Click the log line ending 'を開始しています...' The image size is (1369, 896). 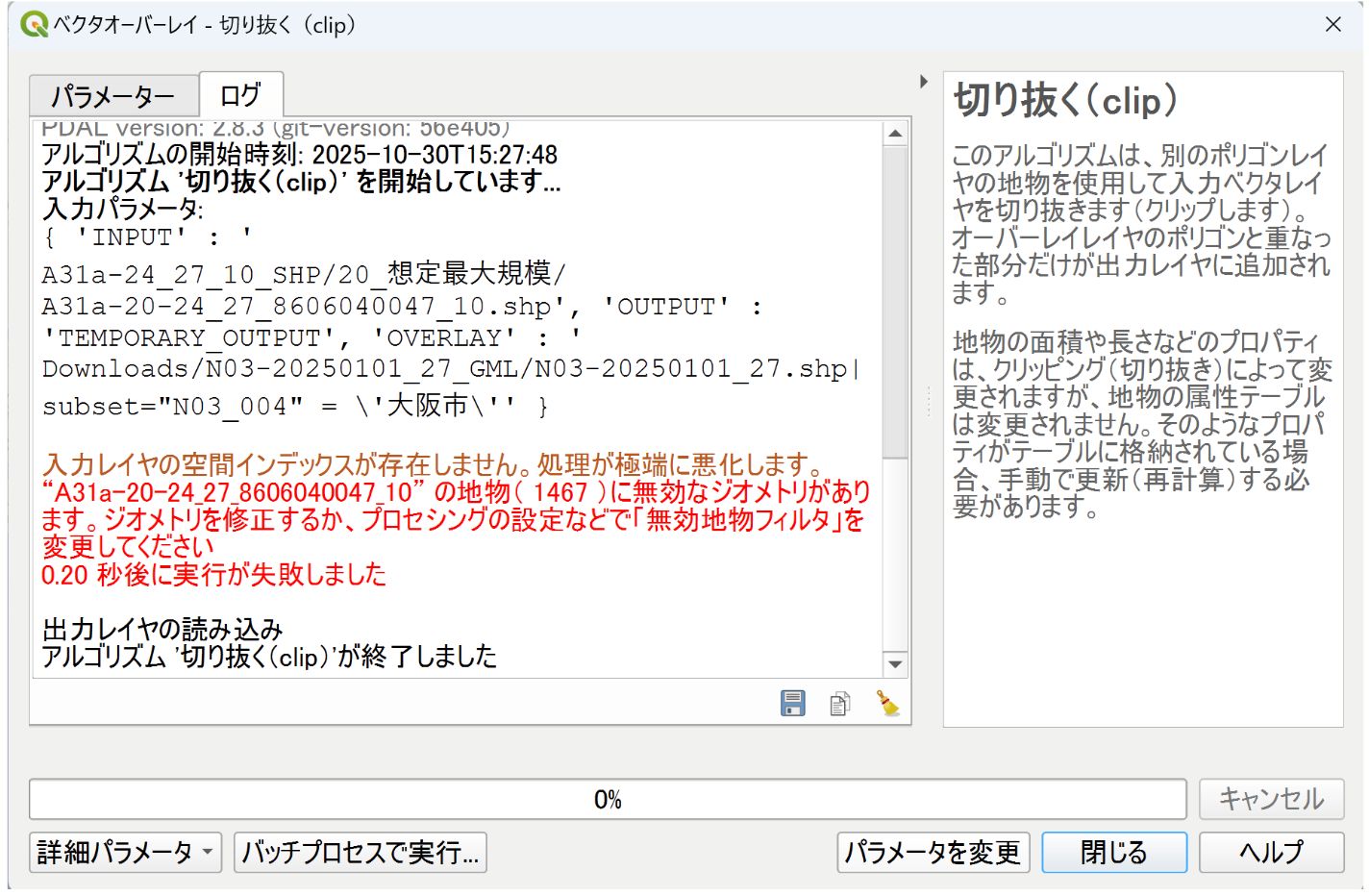301,182
